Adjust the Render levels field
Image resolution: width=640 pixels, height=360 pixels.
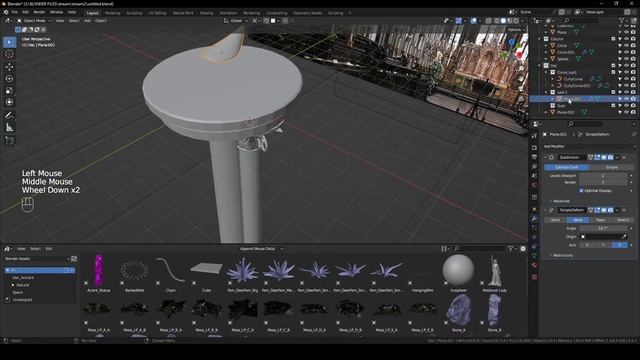(603, 182)
